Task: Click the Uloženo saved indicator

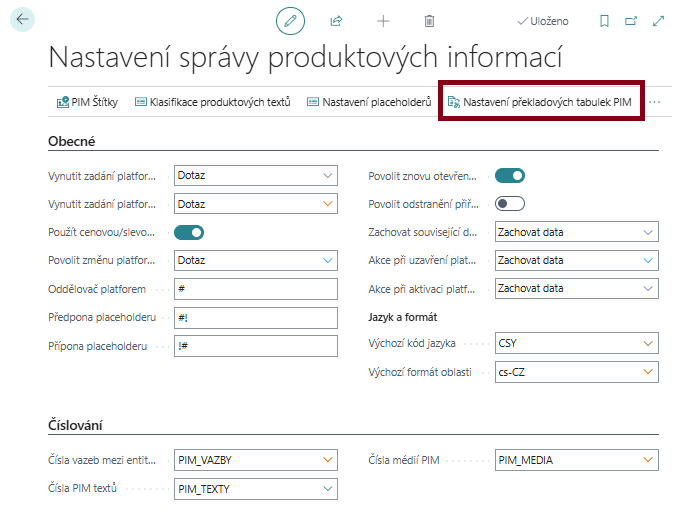Action: tap(543, 21)
